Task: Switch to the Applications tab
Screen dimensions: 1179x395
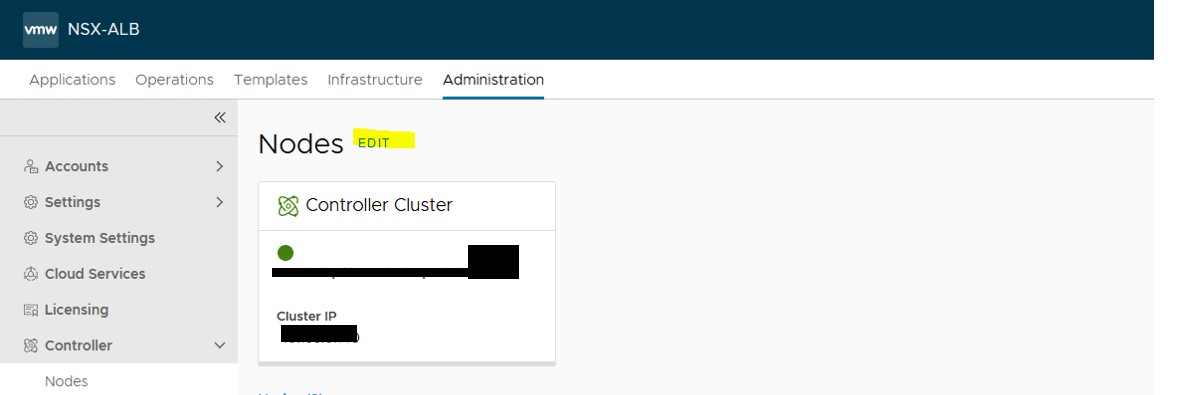Action: (x=72, y=80)
